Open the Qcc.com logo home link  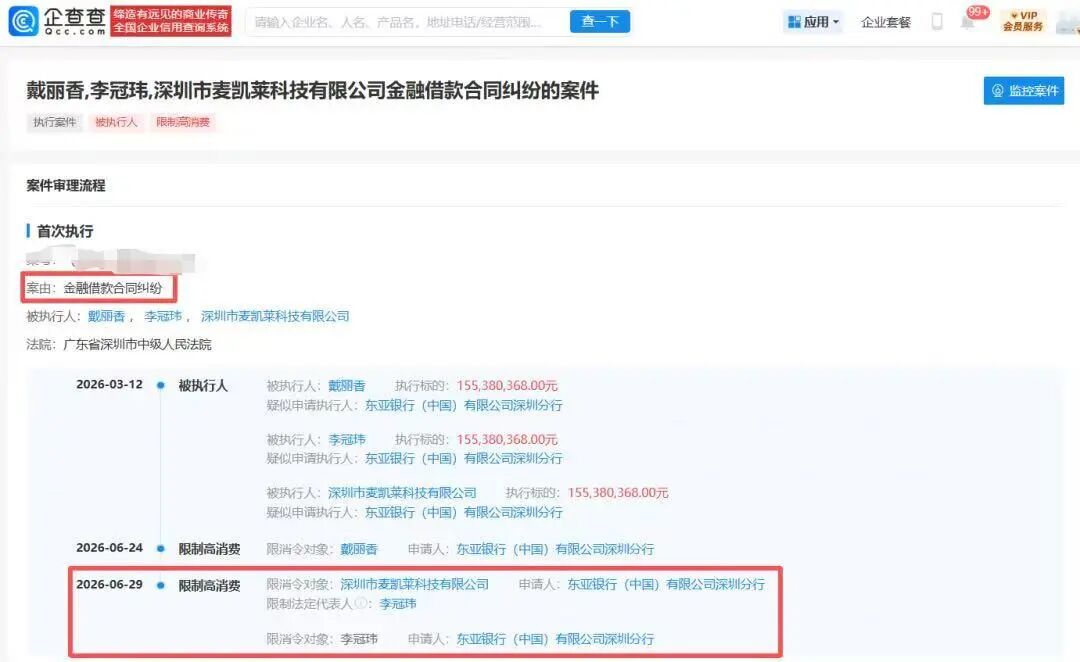[57, 21]
